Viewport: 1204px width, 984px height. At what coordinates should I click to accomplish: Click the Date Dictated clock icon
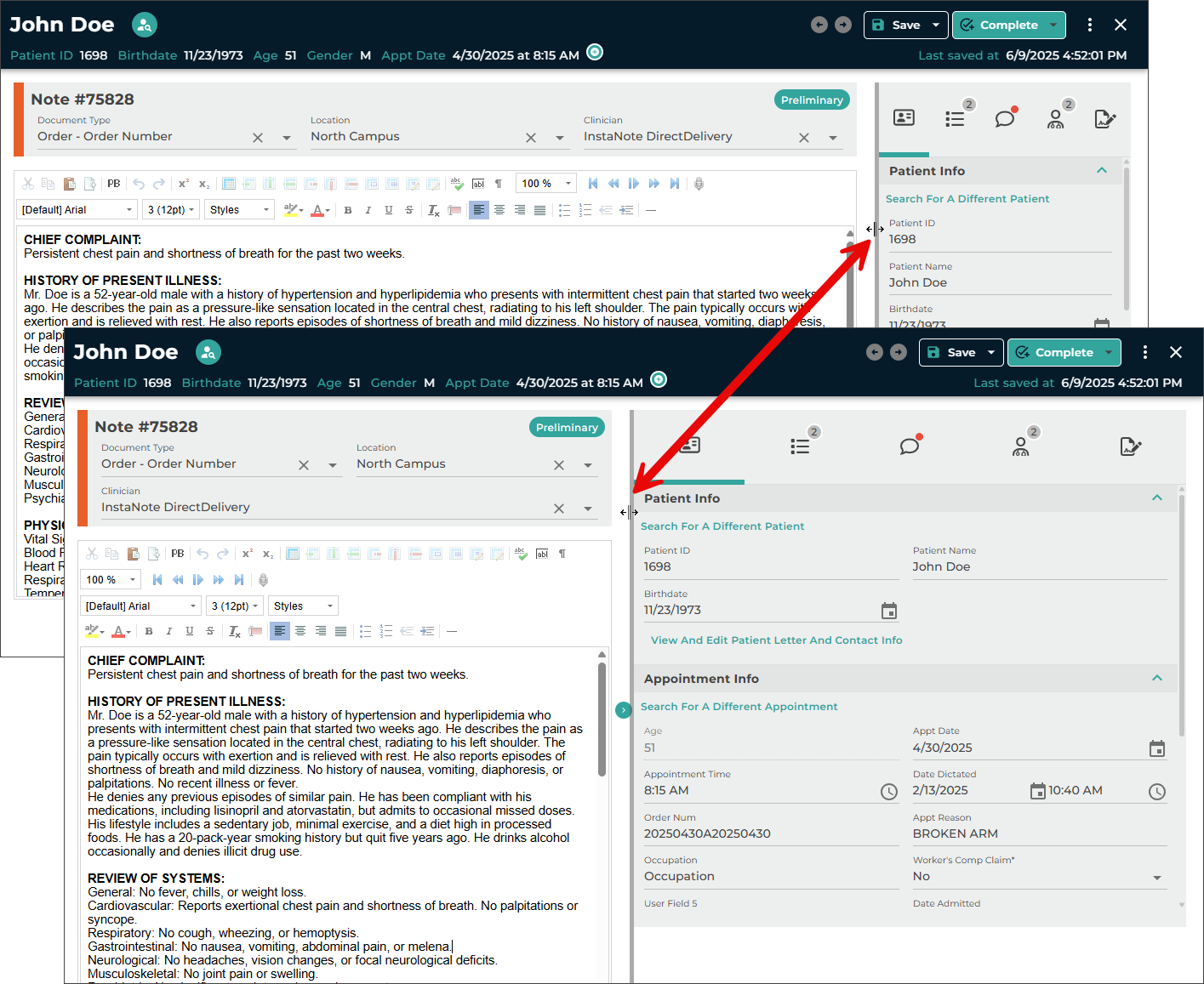1156,792
